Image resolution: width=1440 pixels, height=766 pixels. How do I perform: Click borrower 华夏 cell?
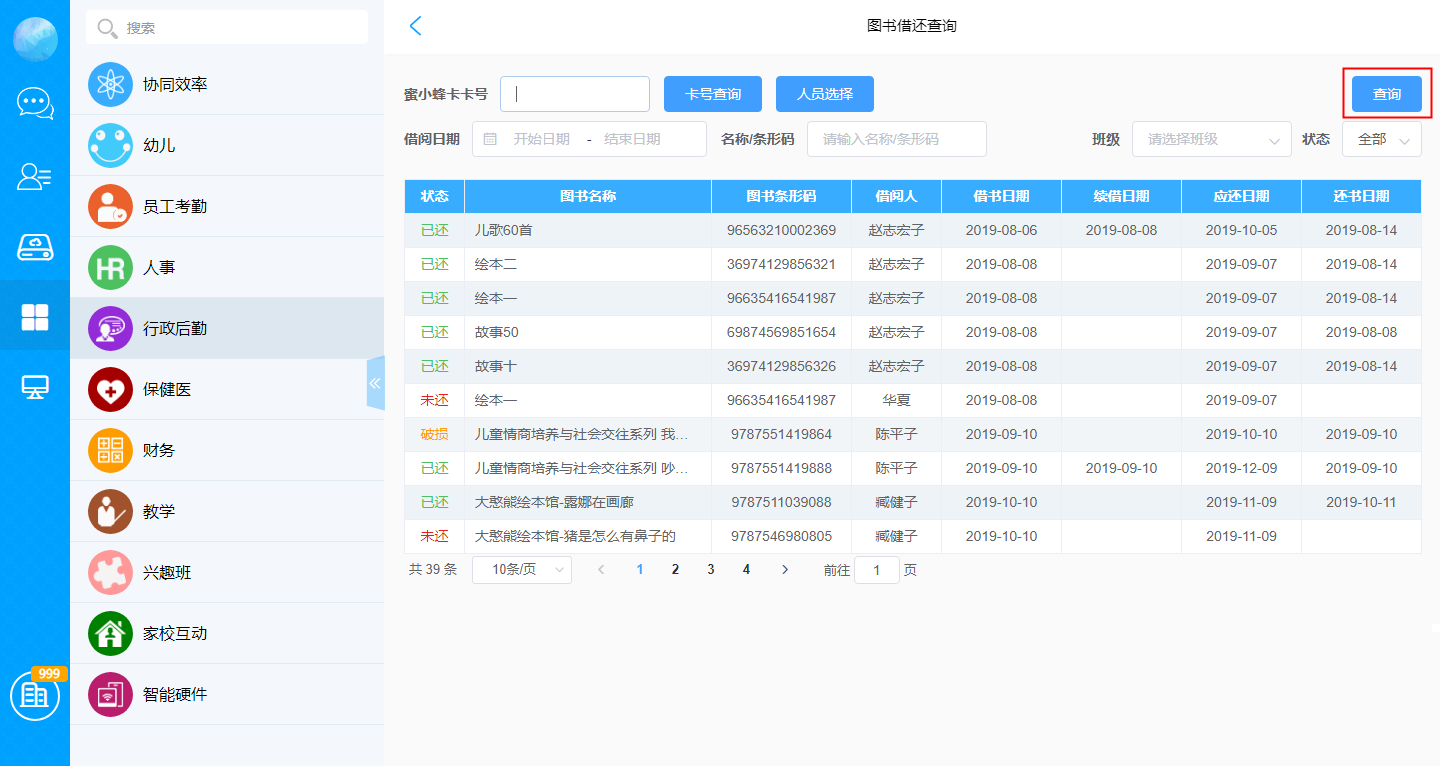click(x=896, y=401)
